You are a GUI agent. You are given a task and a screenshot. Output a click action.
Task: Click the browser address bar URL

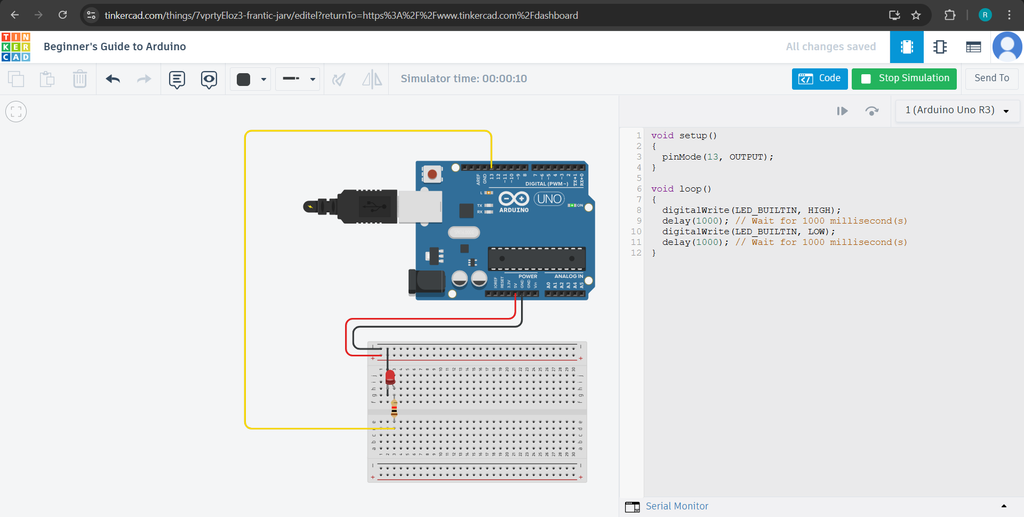click(341, 15)
